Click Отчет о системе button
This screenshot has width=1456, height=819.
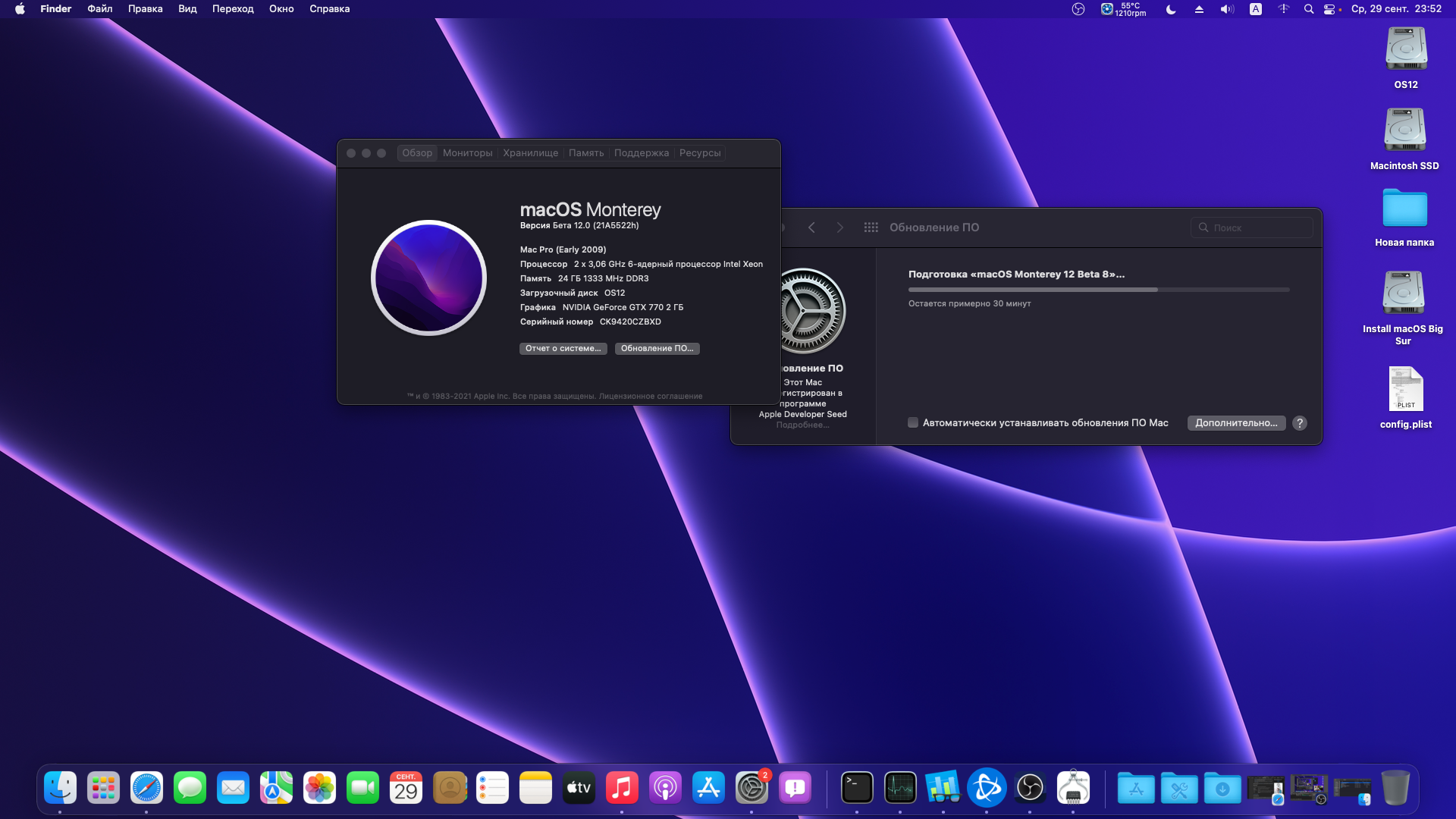tap(563, 349)
